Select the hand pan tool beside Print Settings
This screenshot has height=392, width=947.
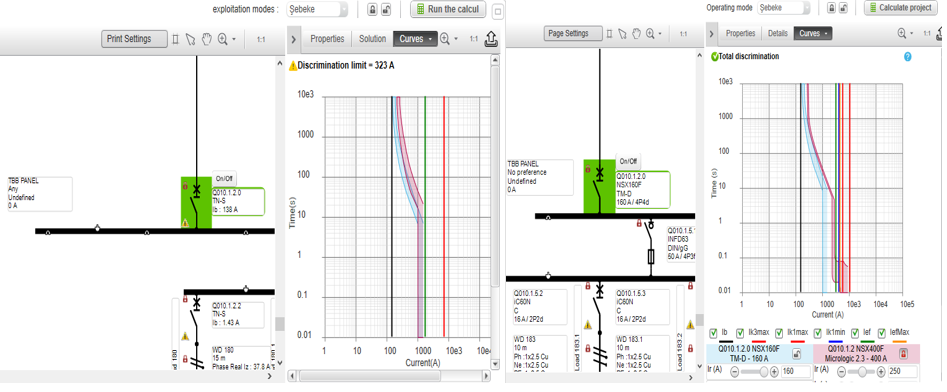(207, 39)
